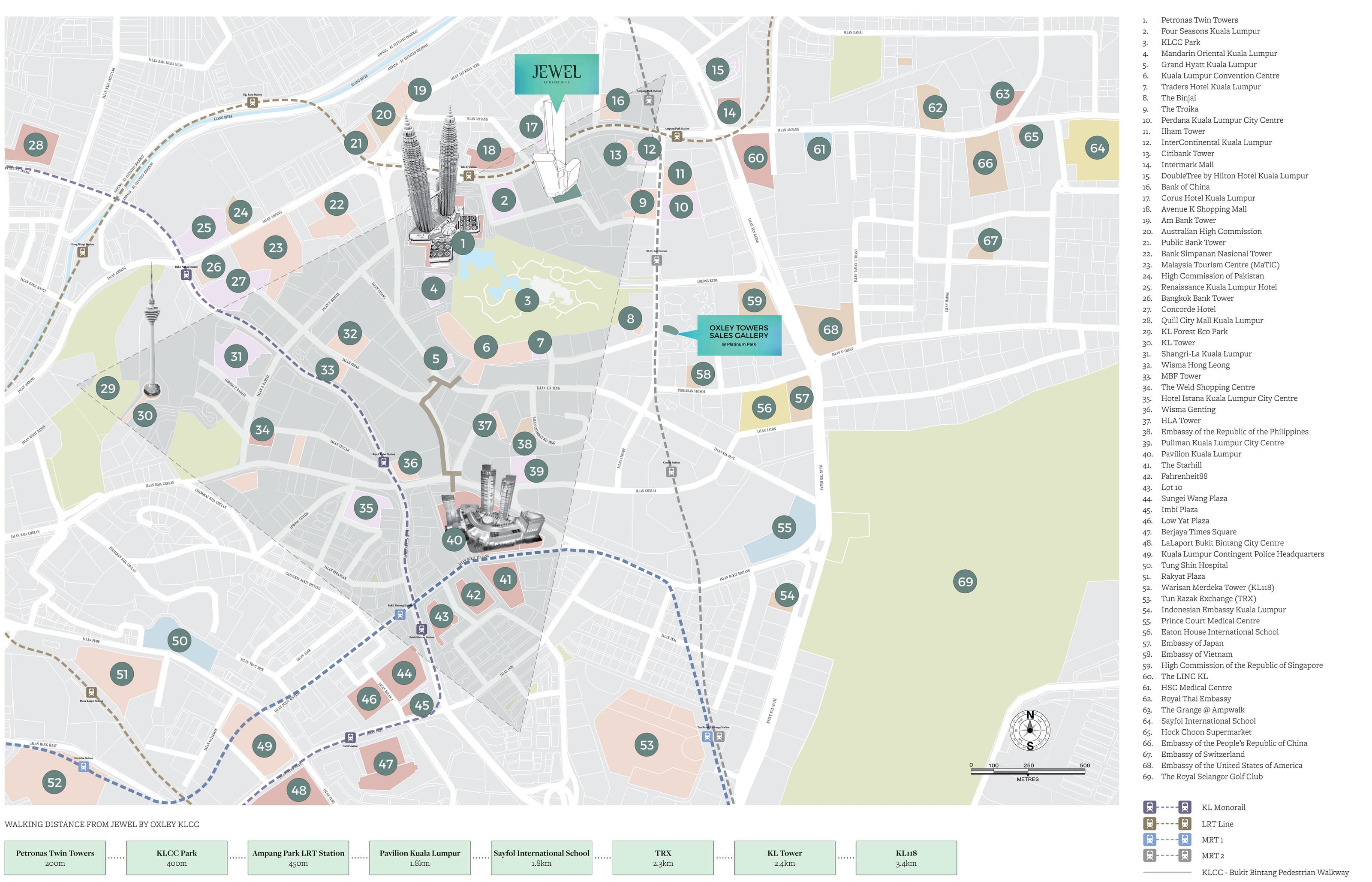Screen dimensions: 1372x882
Task: Click the Kg. Baru Station LRT icon
Action: 253,103
